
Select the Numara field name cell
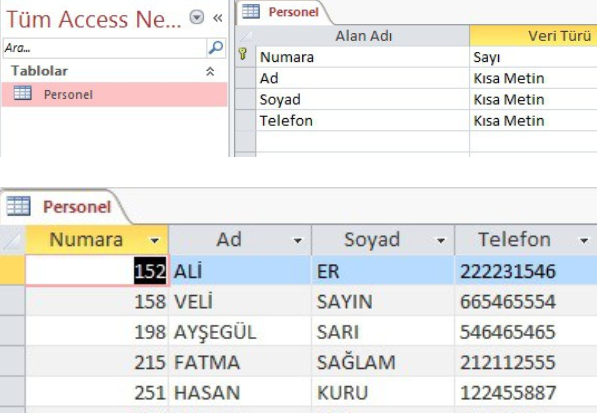coord(363,57)
